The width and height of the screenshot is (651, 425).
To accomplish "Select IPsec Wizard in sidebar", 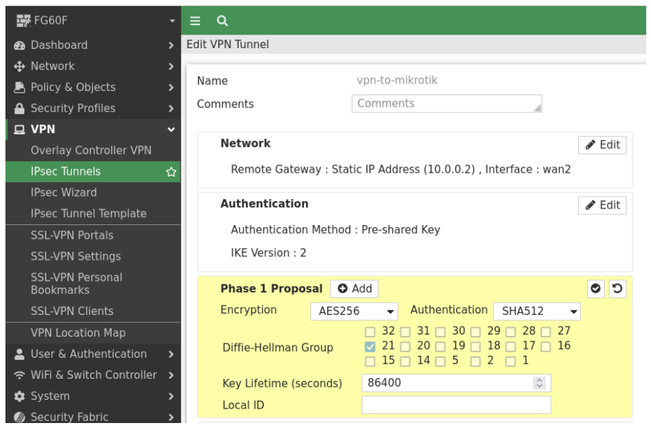I will [x=64, y=192].
